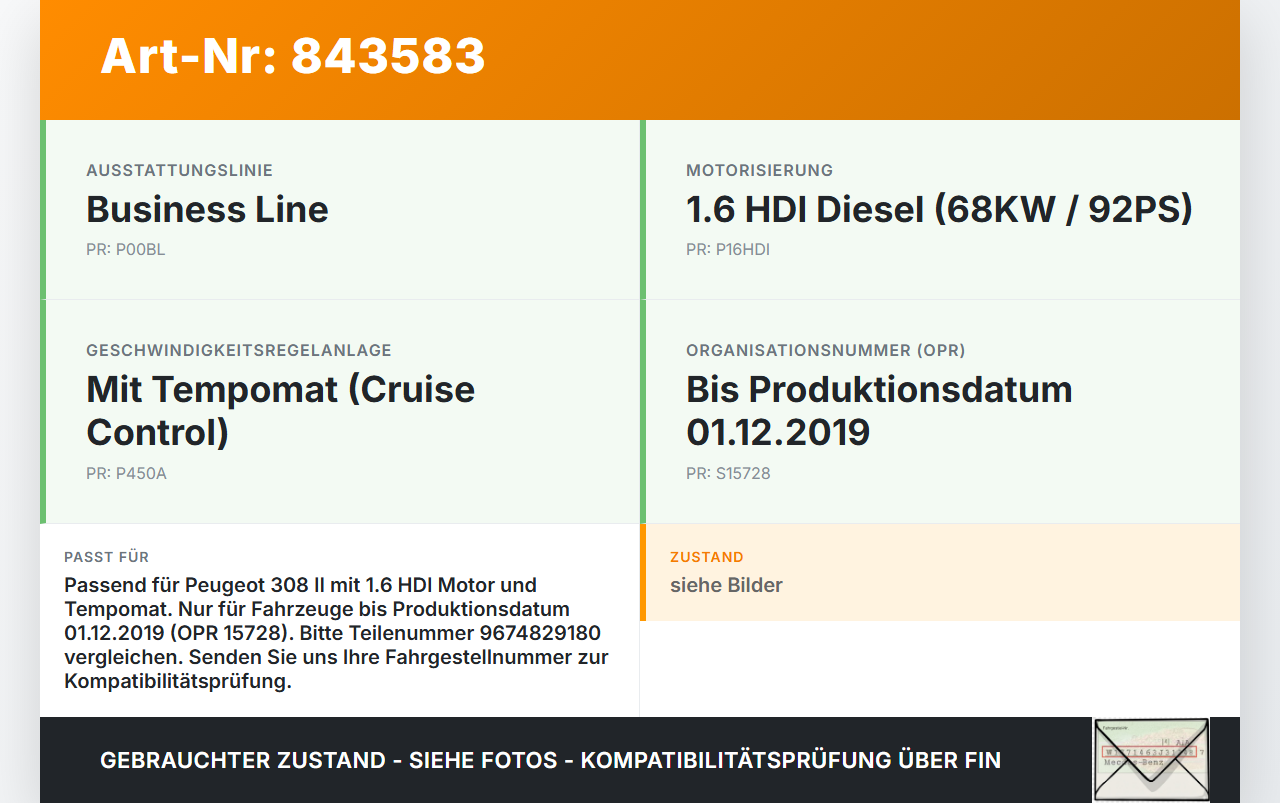Click the AUSSTATTUNGSLINIE label

point(179,171)
